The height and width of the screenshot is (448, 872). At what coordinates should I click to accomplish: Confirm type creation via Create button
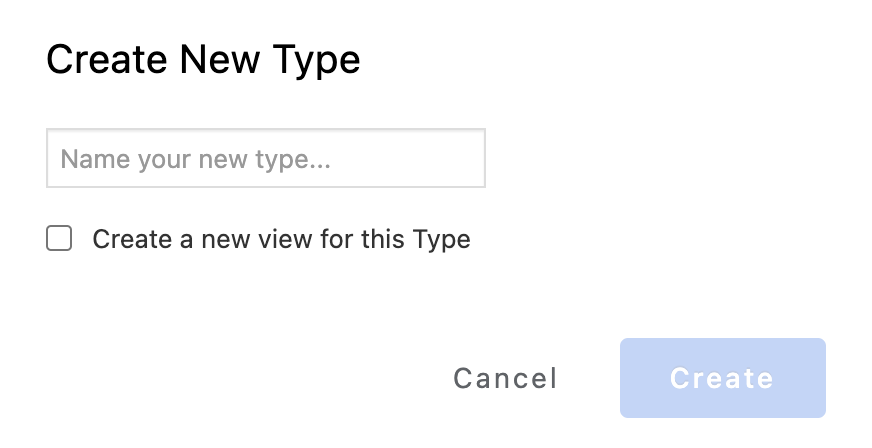[x=722, y=378]
